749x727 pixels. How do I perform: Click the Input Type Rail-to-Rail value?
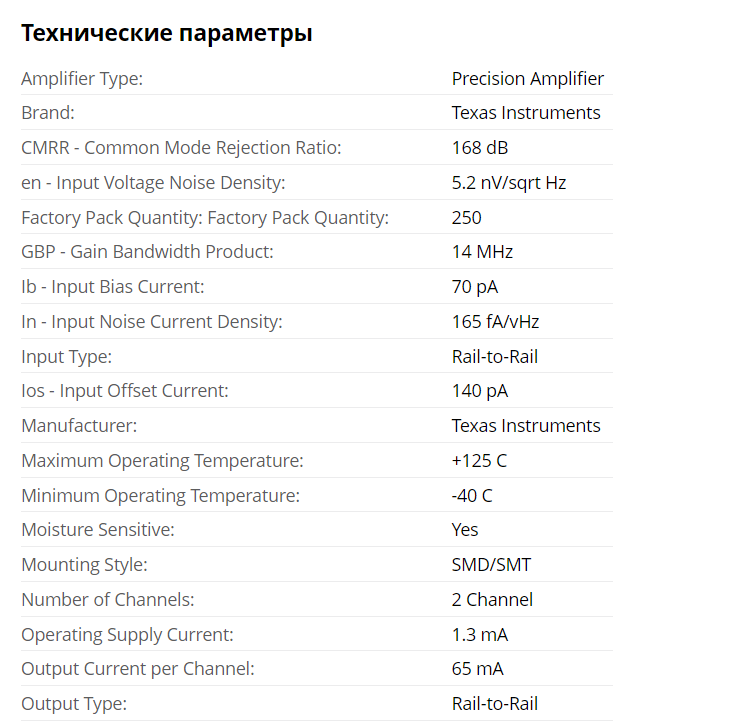[x=495, y=356]
